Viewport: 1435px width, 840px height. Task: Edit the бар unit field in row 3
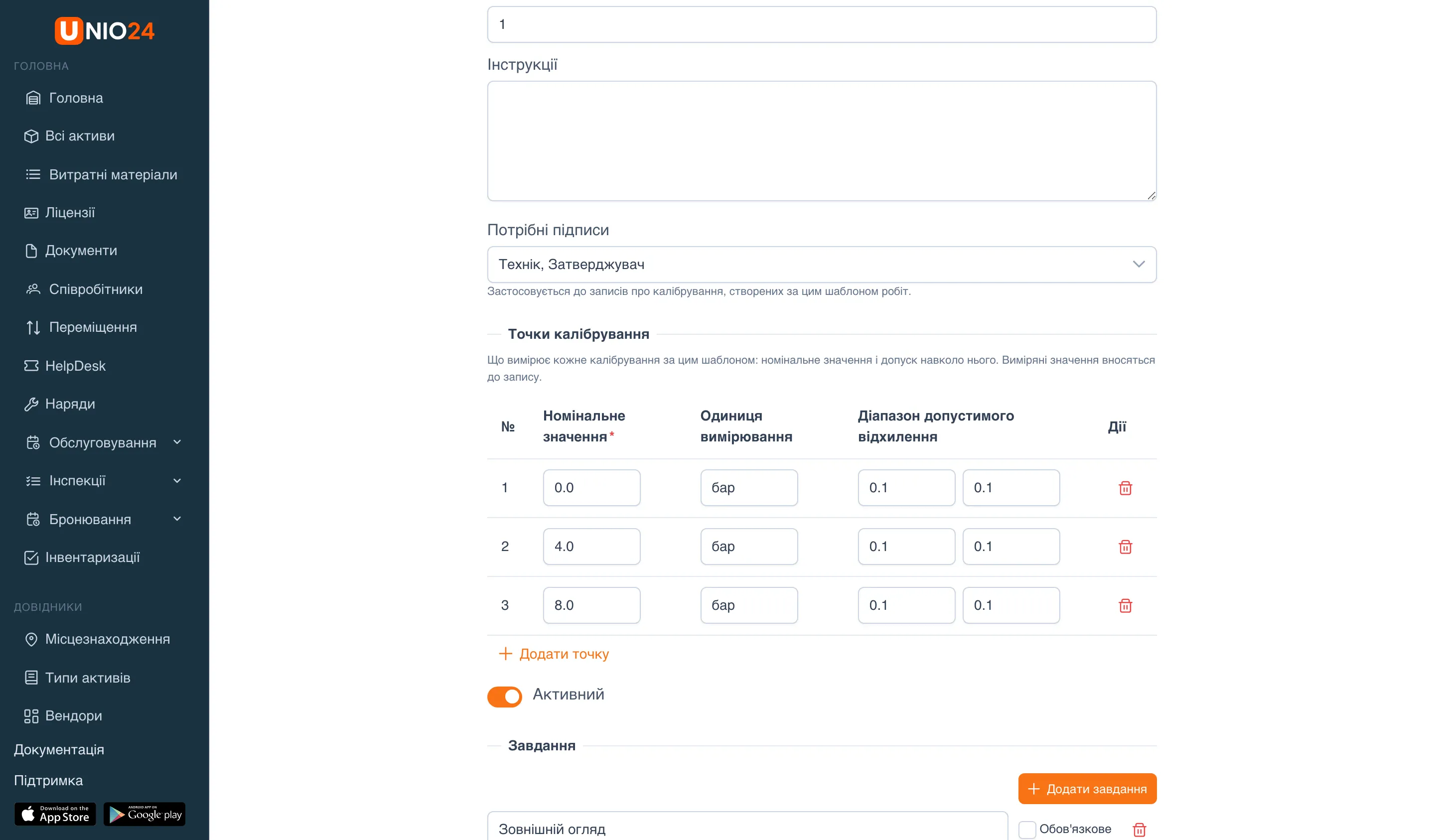tap(749, 605)
